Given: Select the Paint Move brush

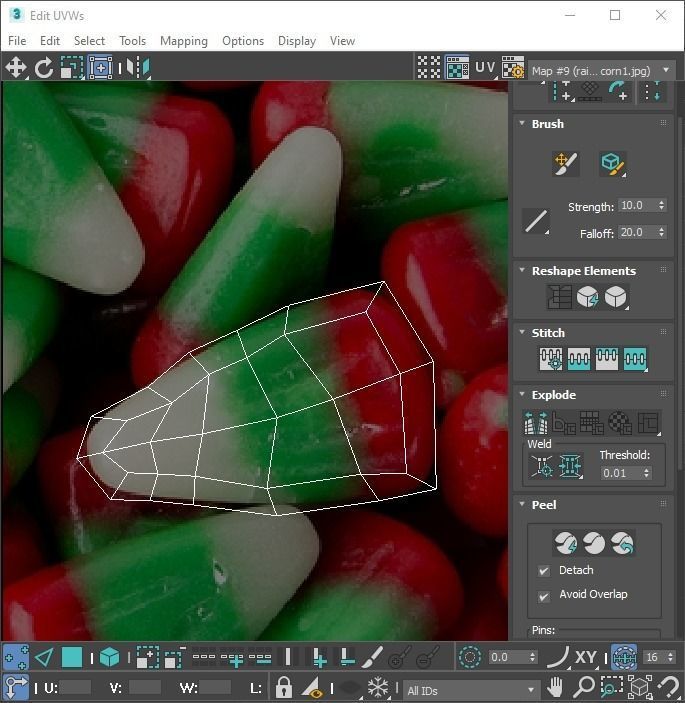Looking at the screenshot, I should tap(565, 164).
